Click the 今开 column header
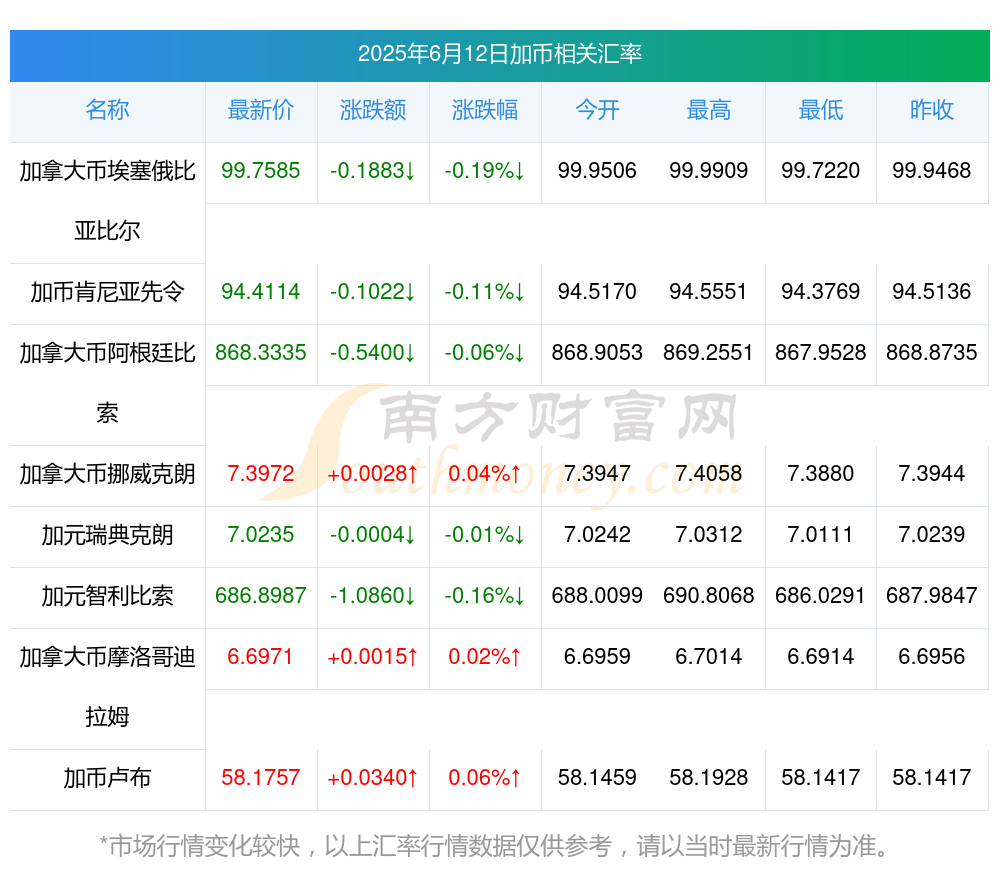Screen dimensions: 1000x877 (597, 110)
